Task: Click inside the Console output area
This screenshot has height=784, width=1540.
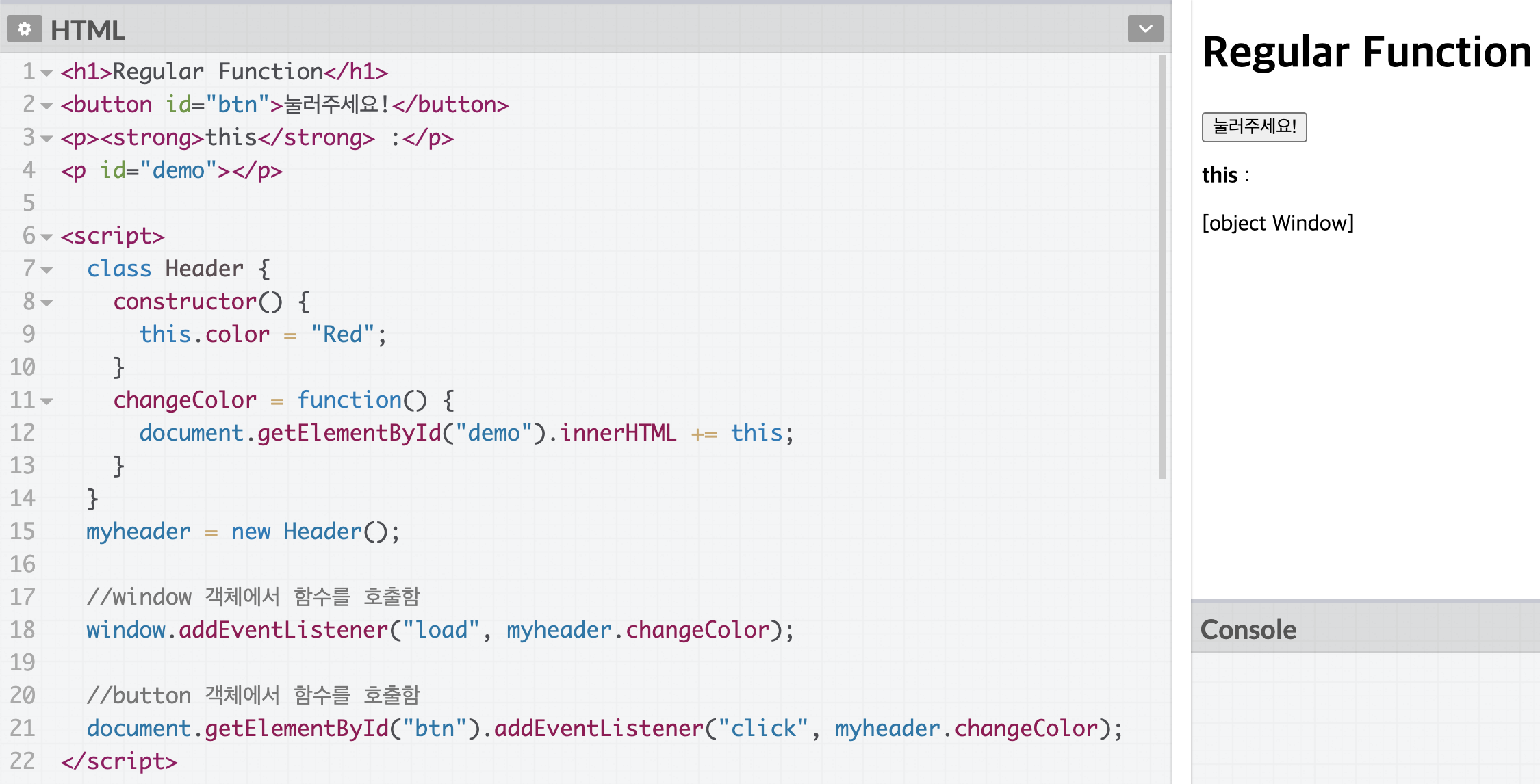Action: (1365, 717)
